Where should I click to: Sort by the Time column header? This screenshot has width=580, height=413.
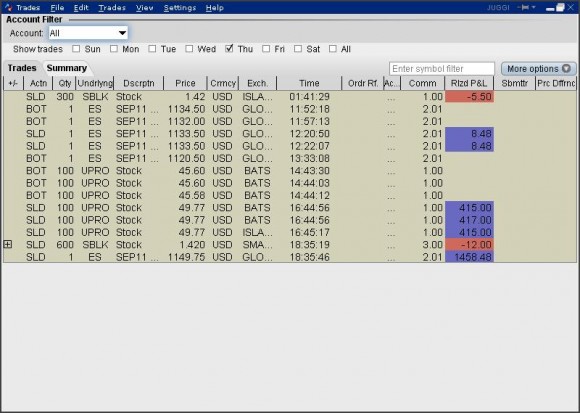309,84
